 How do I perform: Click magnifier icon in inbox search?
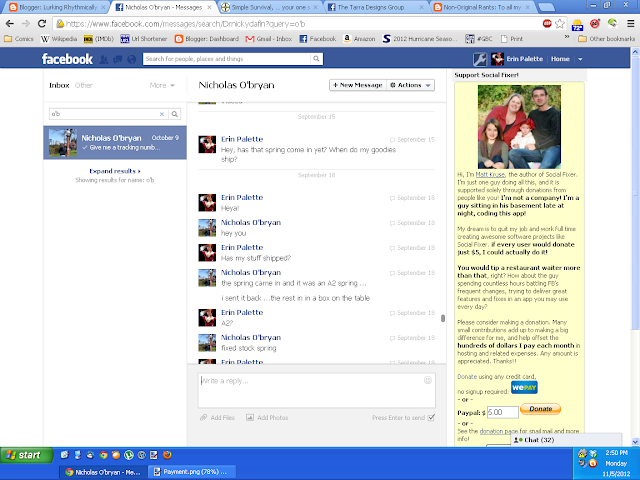point(175,114)
